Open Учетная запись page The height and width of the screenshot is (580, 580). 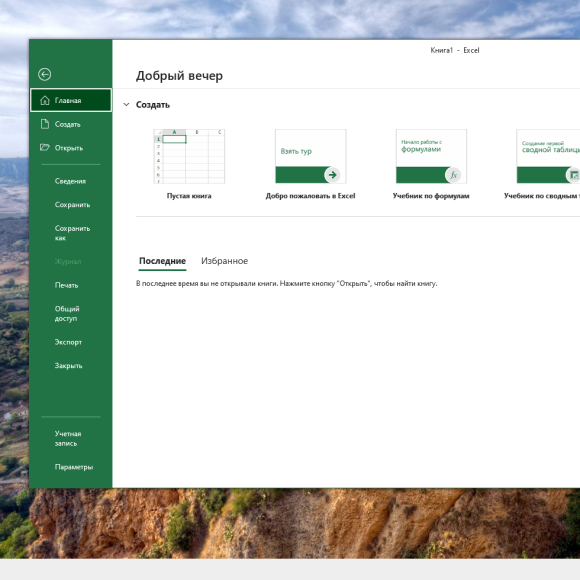[71, 438]
